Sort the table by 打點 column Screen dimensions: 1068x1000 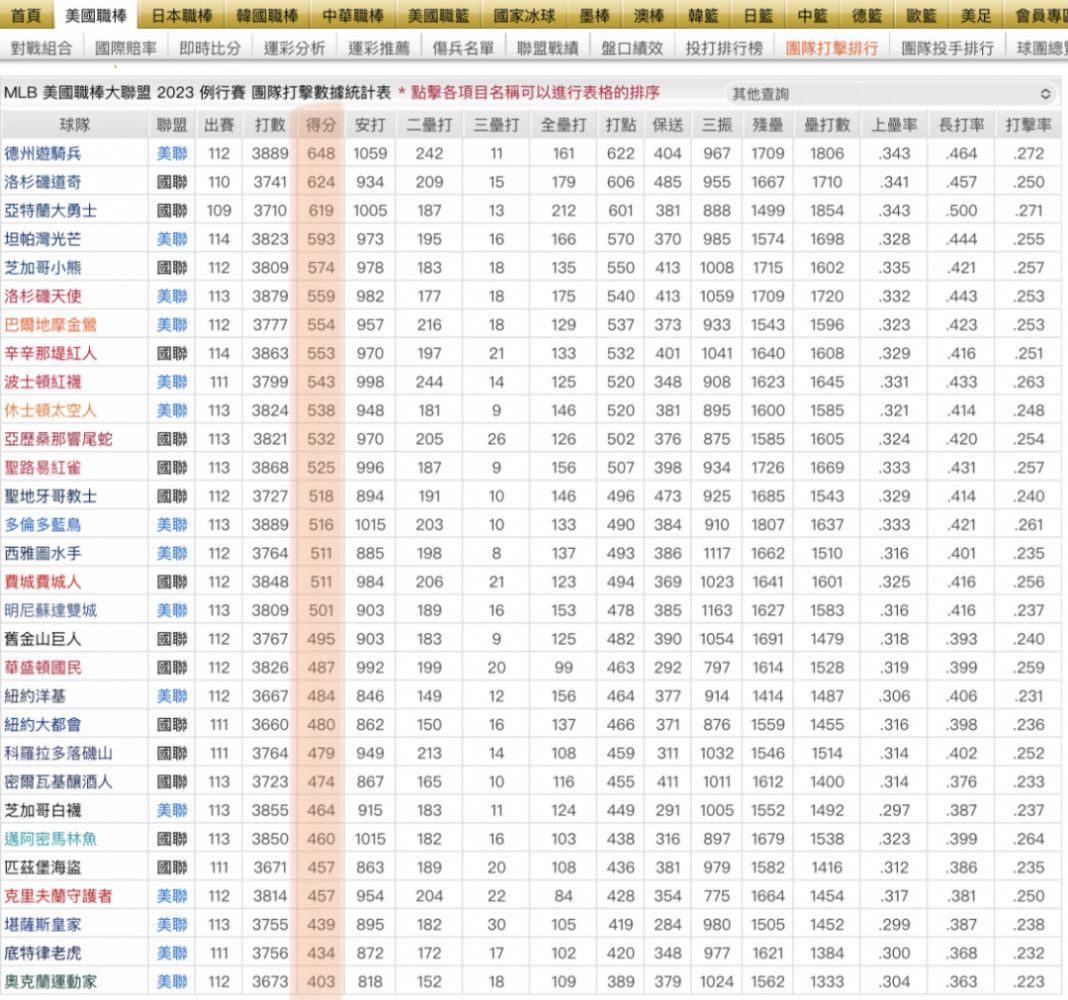pos(621,125)
